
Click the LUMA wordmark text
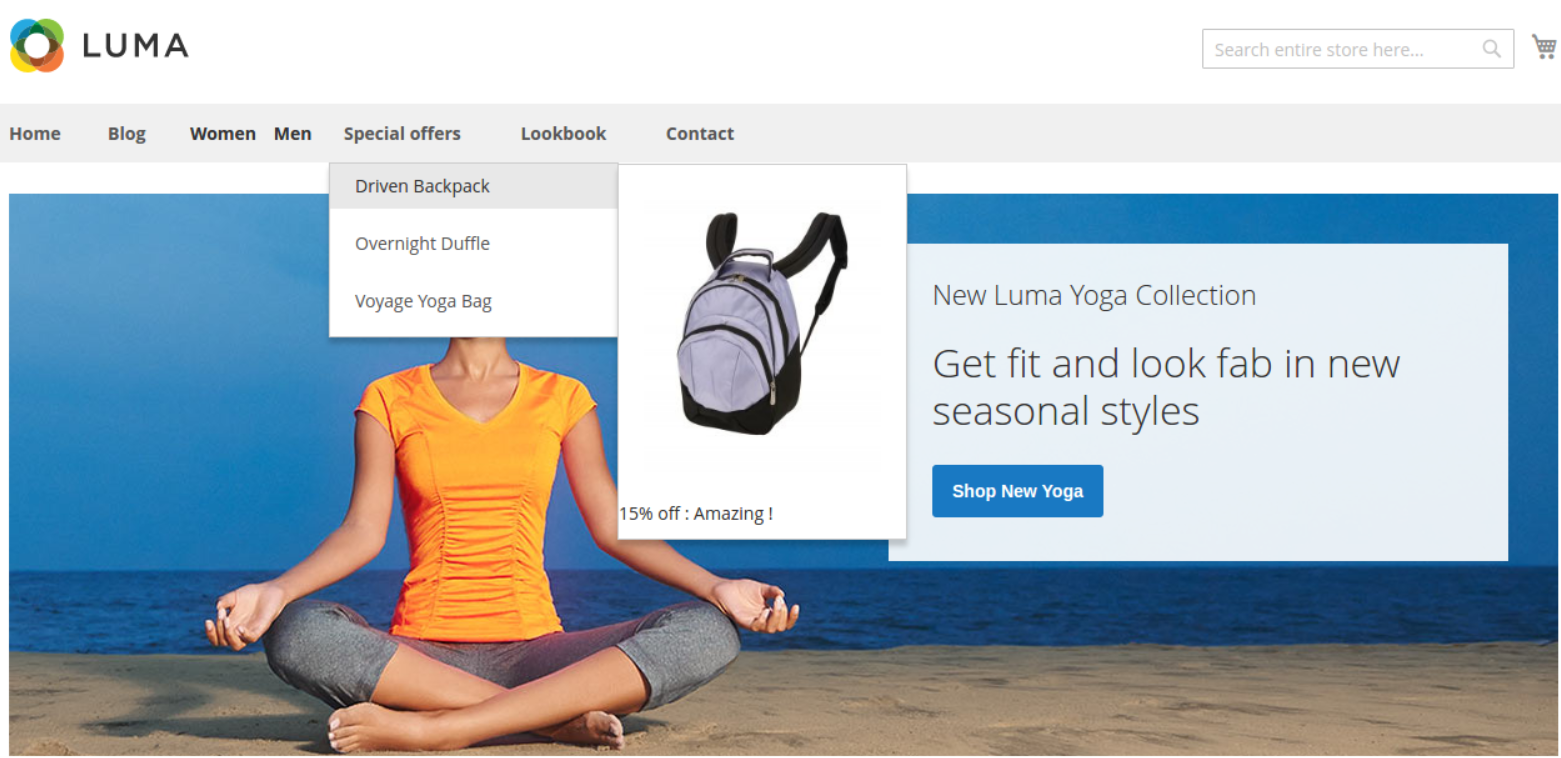(135, 46)
